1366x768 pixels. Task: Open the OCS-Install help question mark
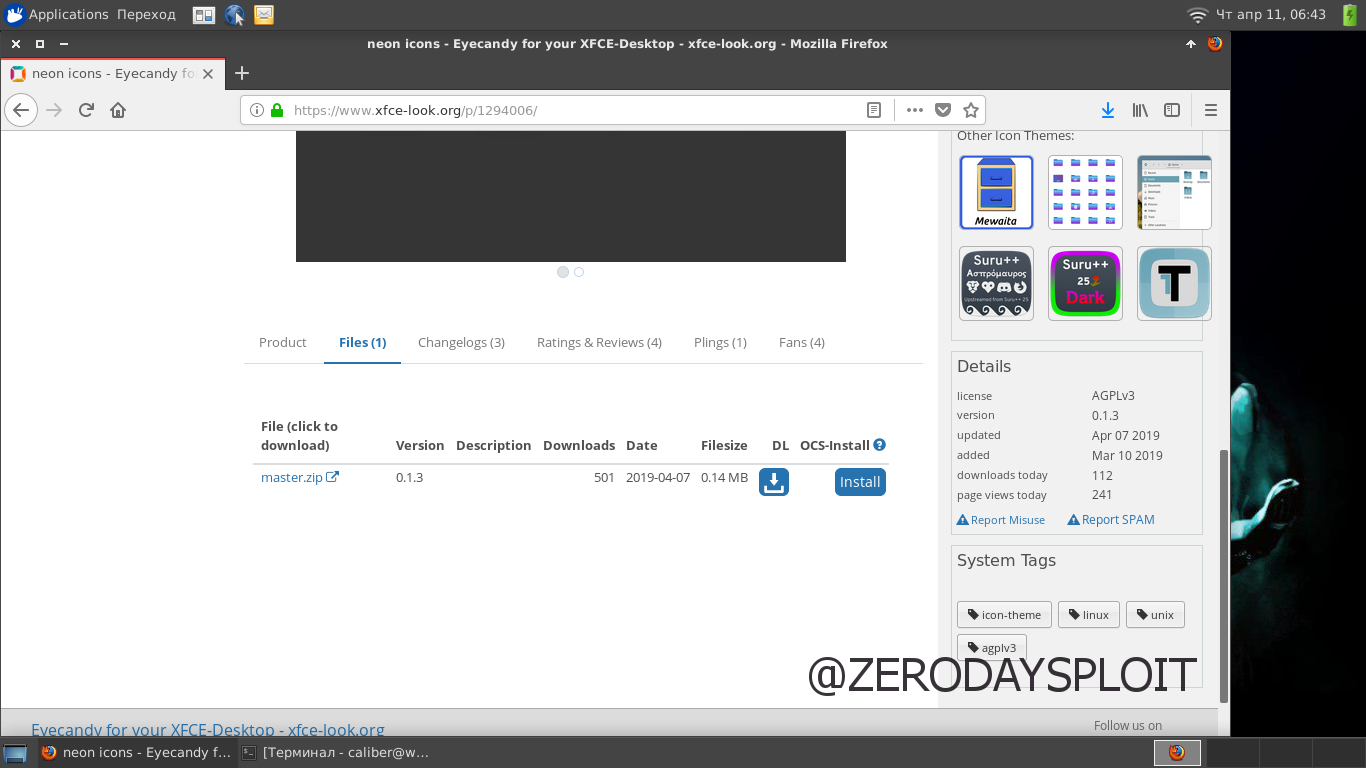(879, 445)
